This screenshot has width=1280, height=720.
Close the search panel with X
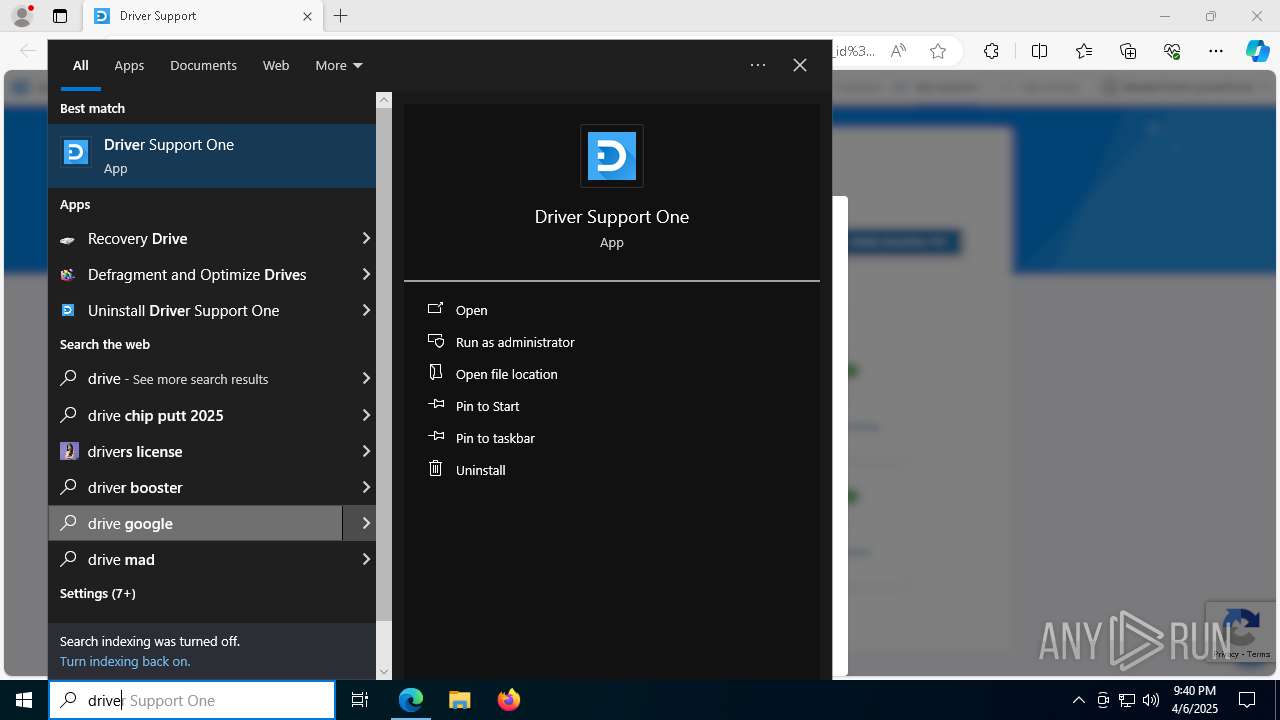click(x=800, y=65)
